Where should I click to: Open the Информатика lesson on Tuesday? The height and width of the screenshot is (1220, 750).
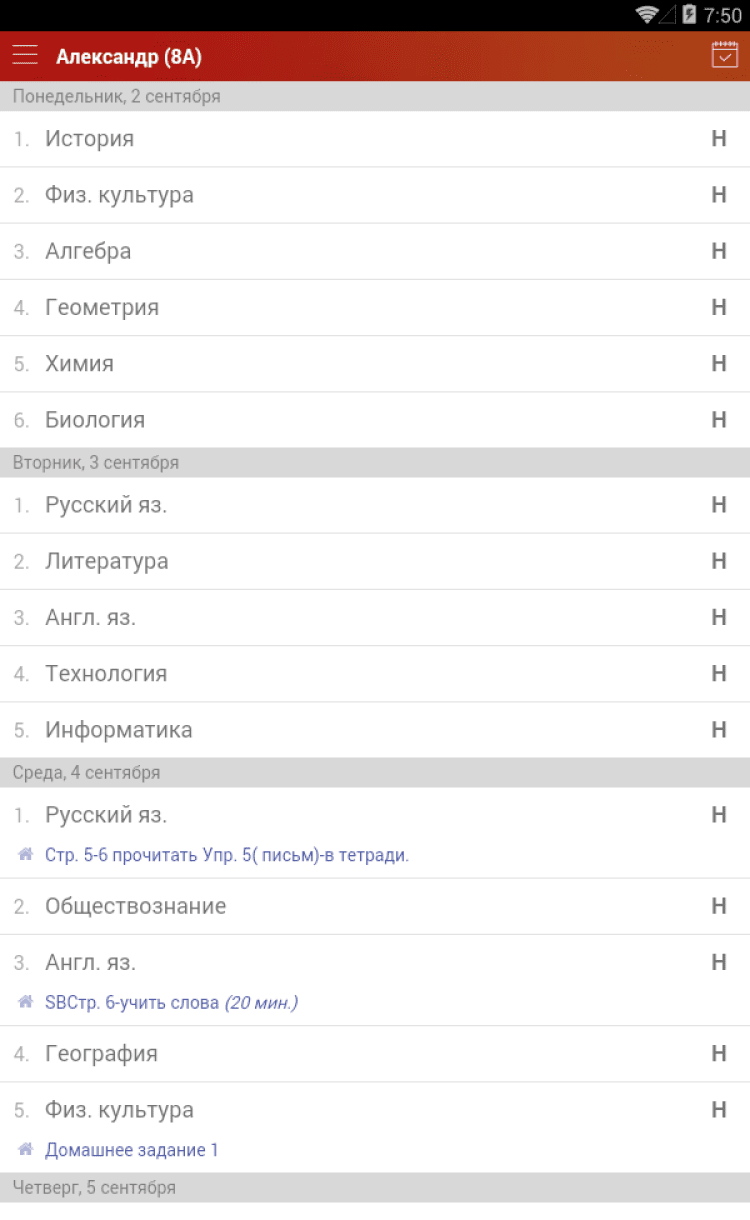[x=118, y=730]
